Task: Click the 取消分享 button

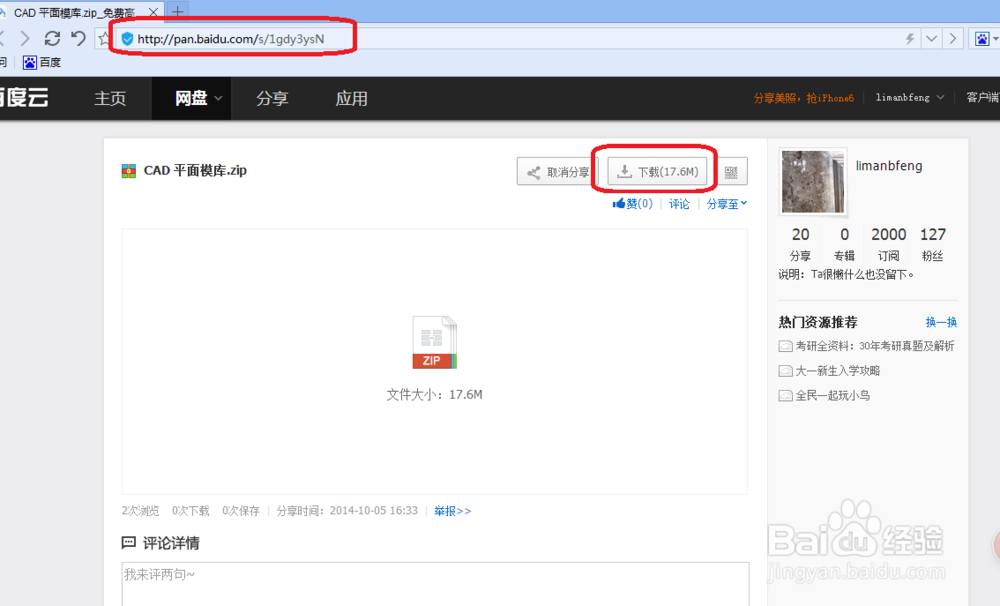Action: 557,172
